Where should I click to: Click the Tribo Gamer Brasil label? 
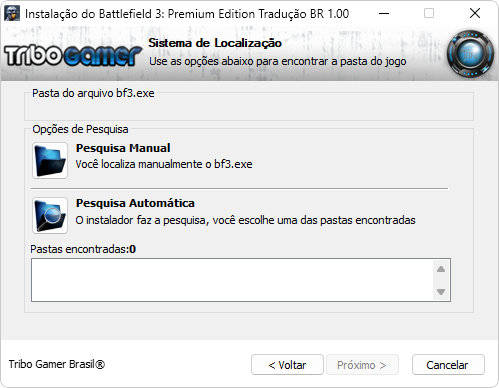[57, 364]
